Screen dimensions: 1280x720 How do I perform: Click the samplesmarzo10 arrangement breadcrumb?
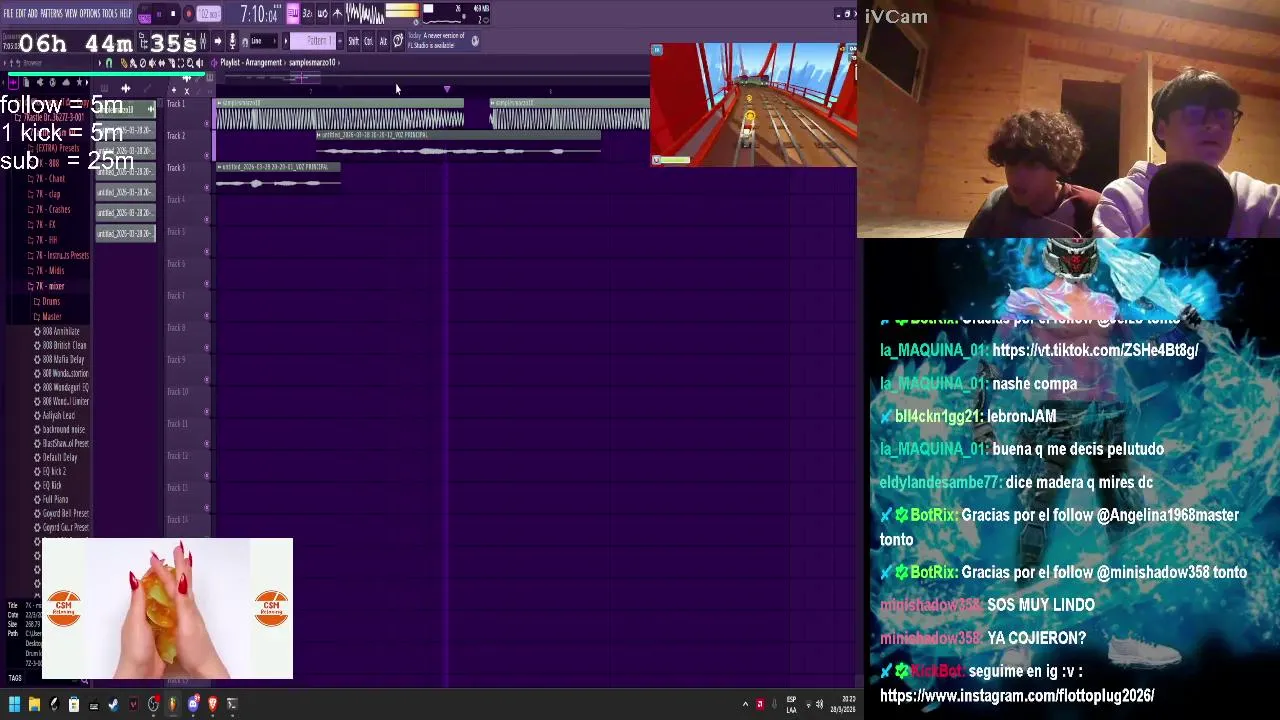pos(312,62)
